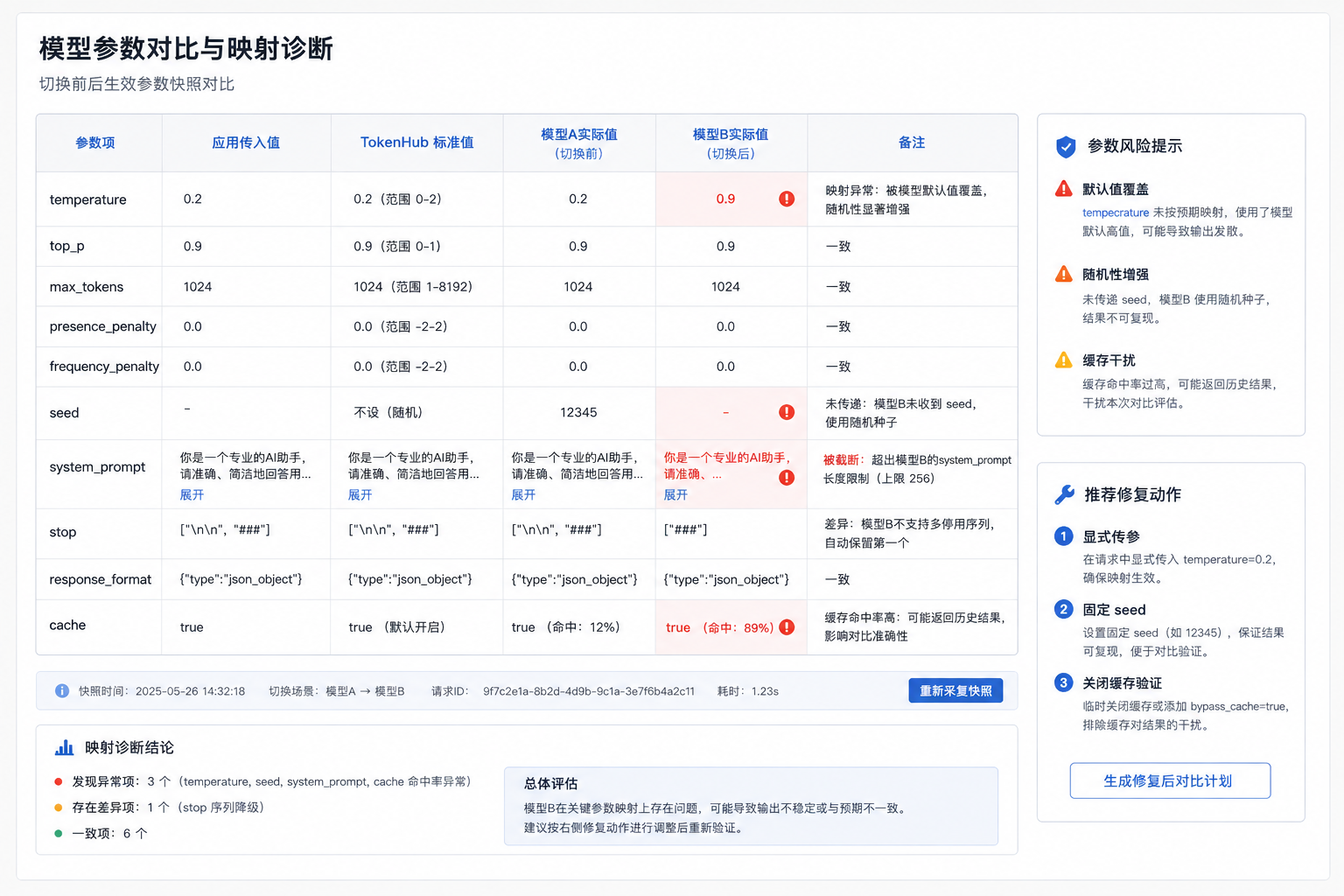Select the stop parameter name

(x=63, y=532)
